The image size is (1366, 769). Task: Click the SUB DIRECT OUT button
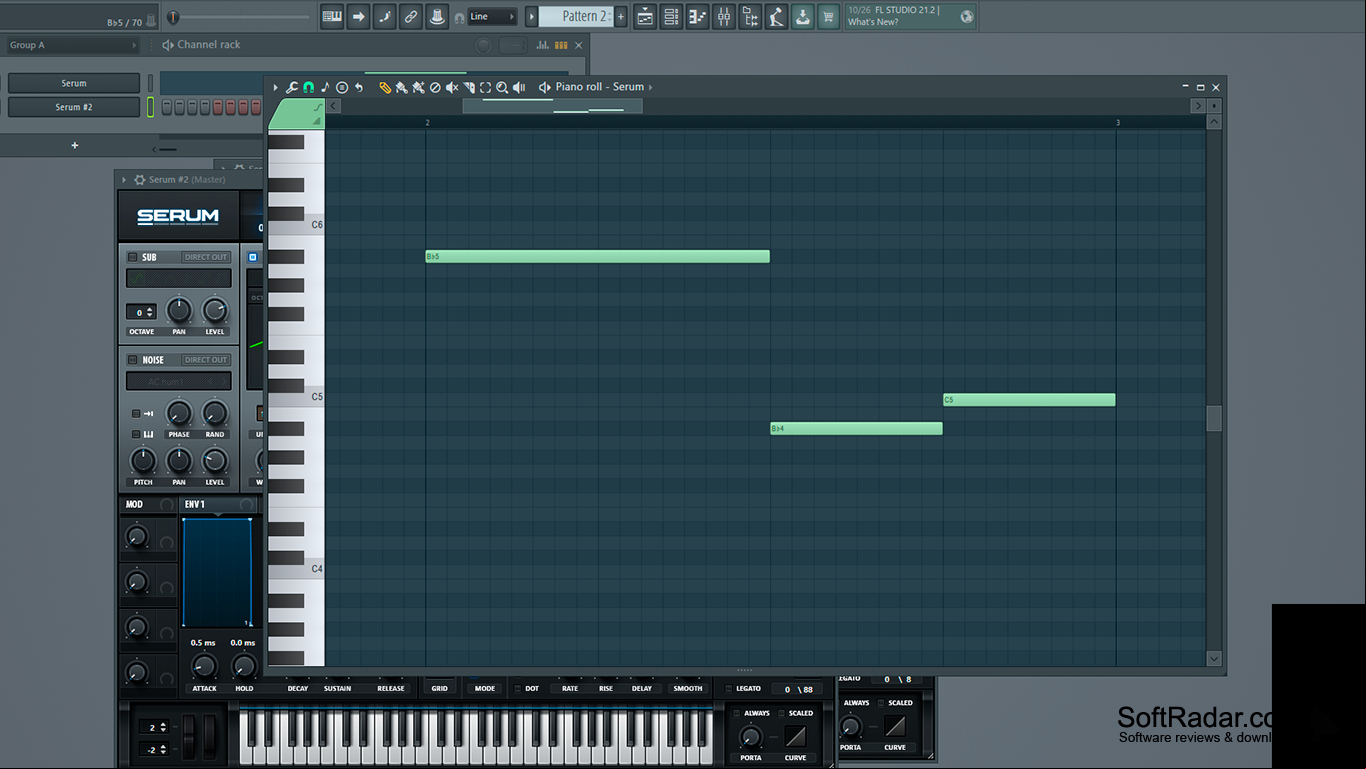pyautogui.click(x=206, y=257)
